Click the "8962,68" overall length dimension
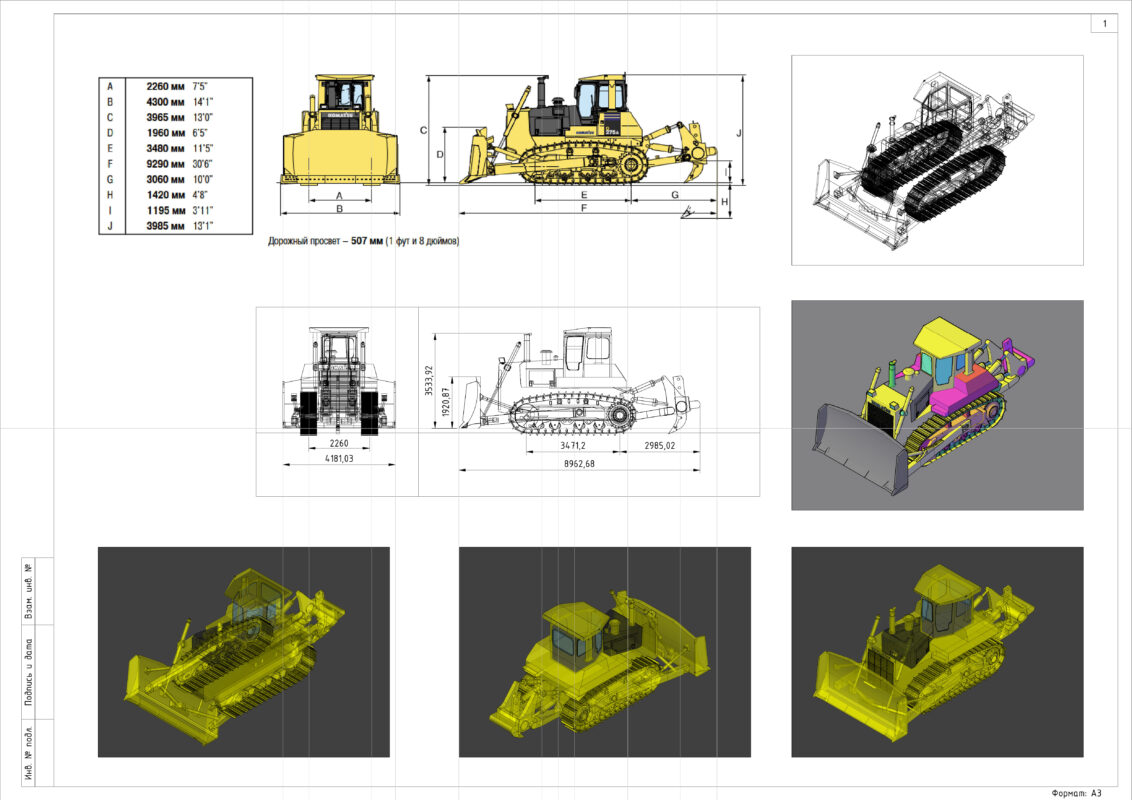Viewport: 1132px width, 800px height. (x=579, y=464)
